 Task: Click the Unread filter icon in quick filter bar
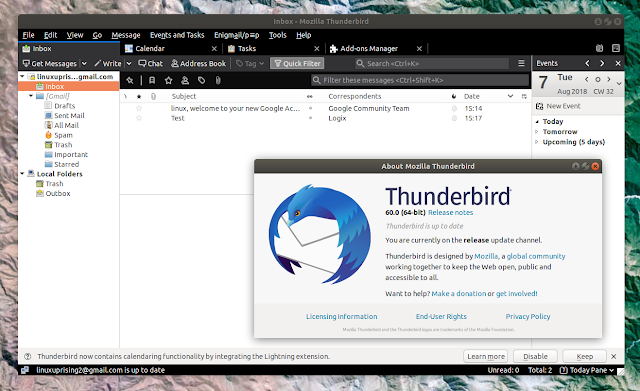point(152,80)
